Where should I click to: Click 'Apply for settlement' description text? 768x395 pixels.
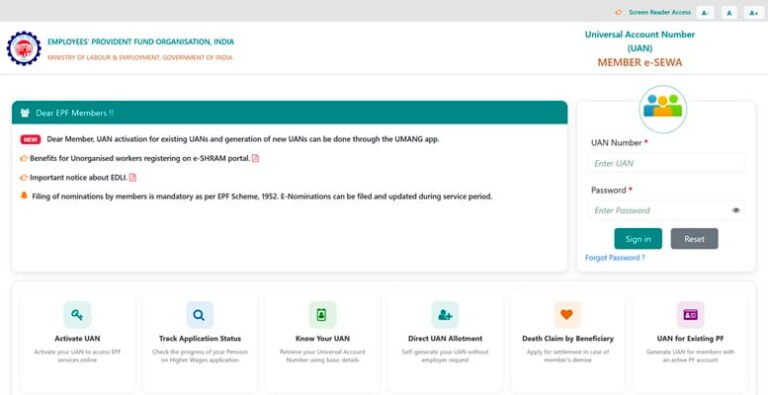pos(568,356)
